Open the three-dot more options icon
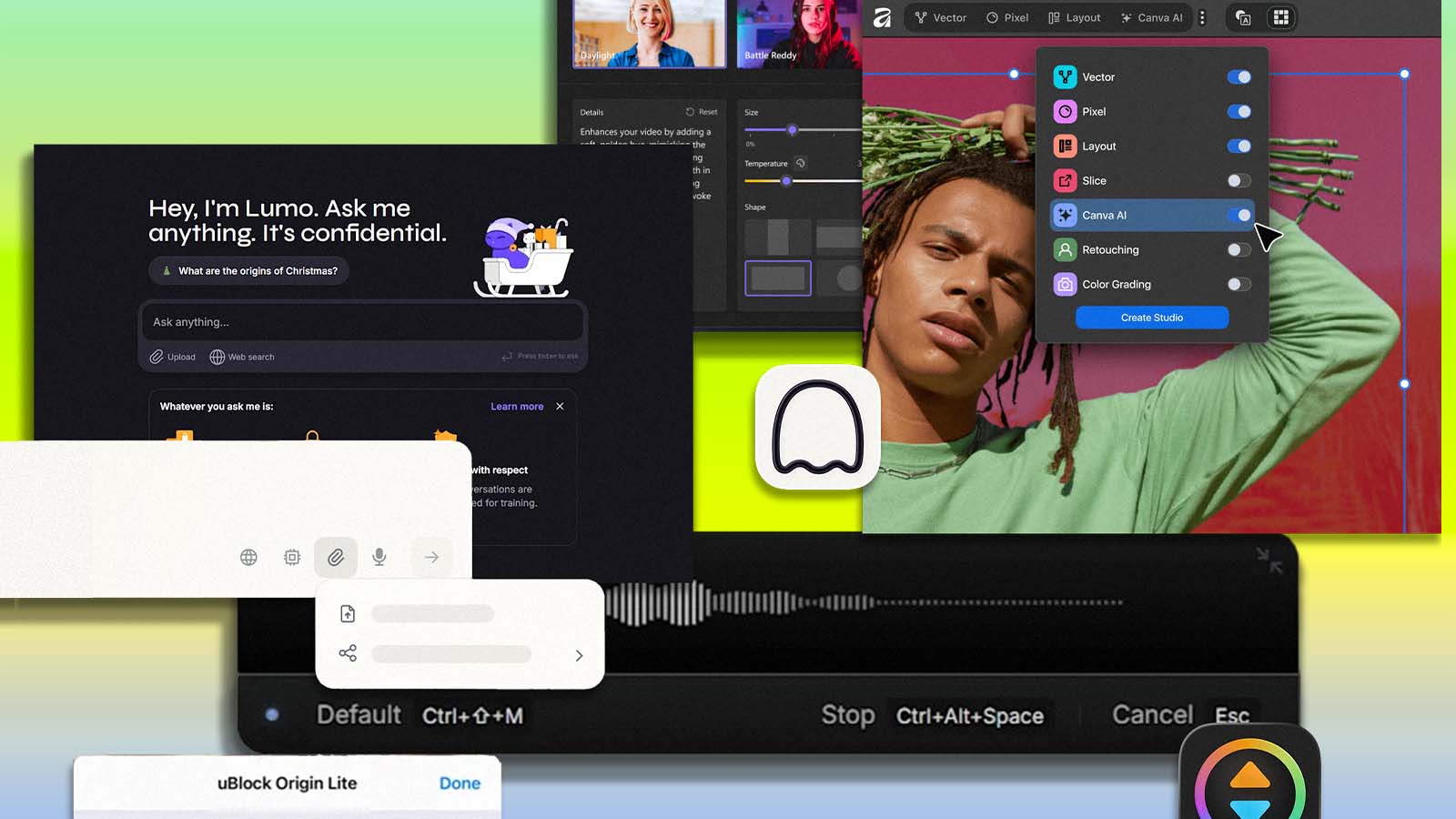 click(1202, 17)
